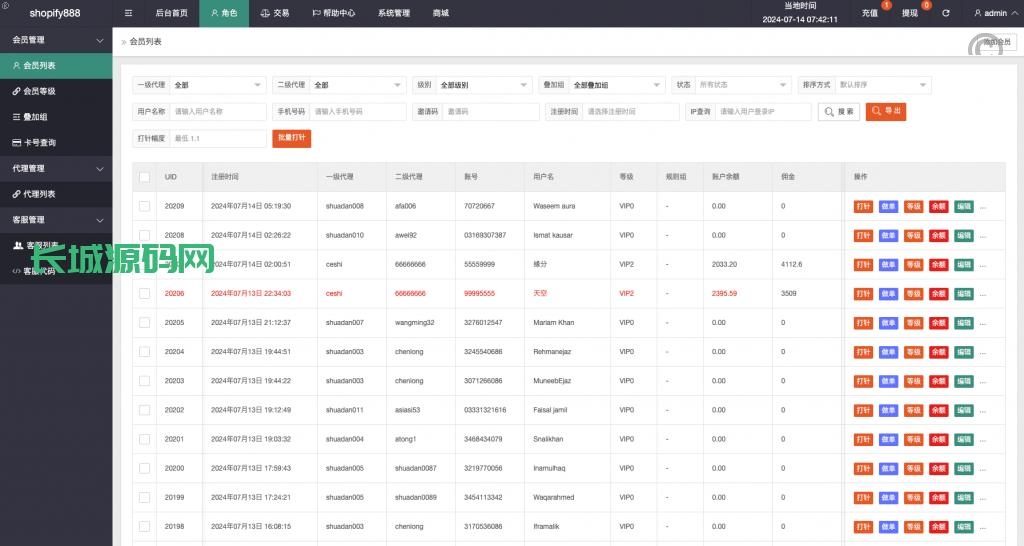Viewport: 1024px width, 546px height.
Task: Click the refresh icon in top bar
Action: (946, 13)
